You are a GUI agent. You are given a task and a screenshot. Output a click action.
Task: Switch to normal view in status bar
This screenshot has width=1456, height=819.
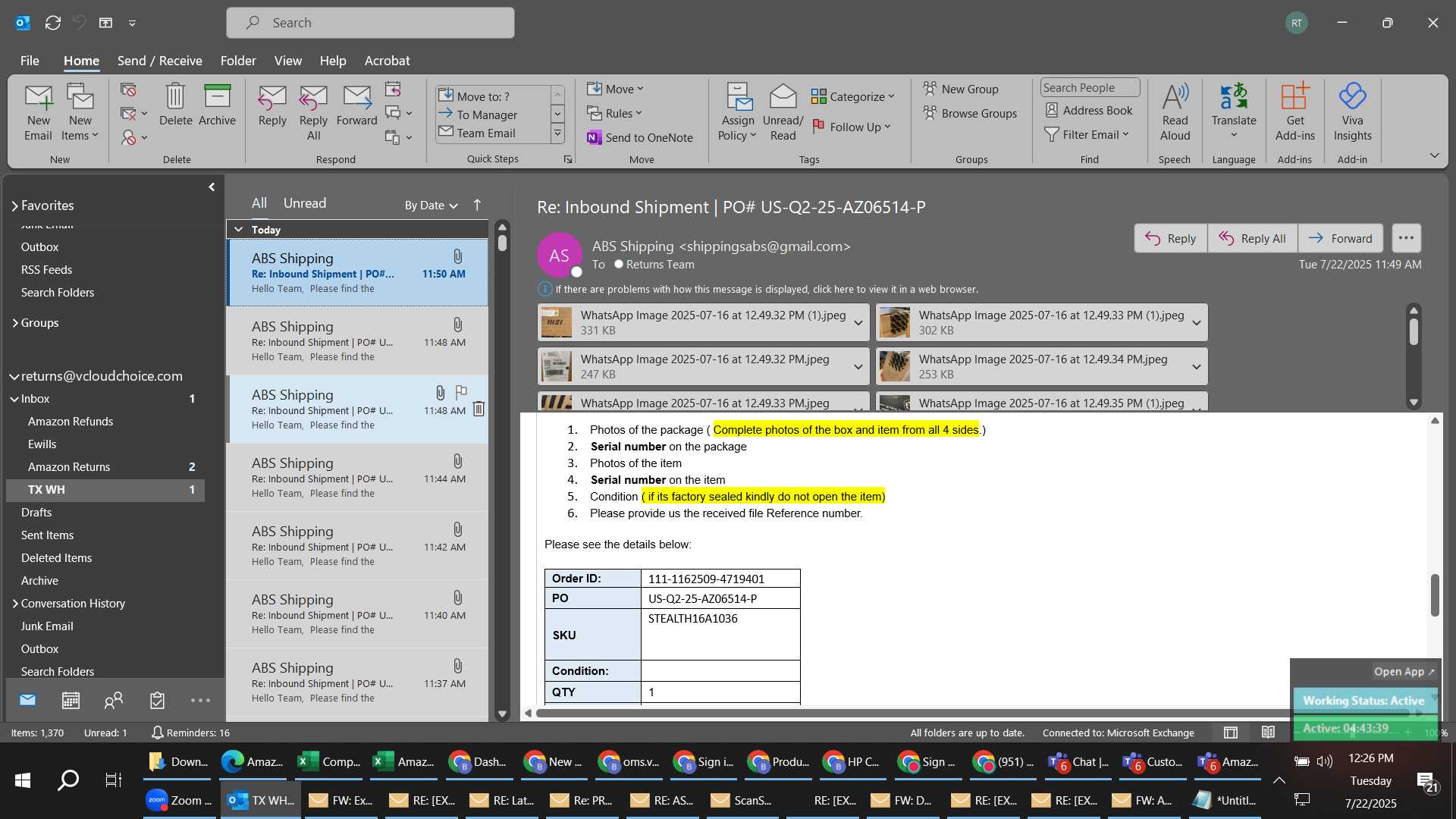pyautogui.click(x=1230, y=733)
